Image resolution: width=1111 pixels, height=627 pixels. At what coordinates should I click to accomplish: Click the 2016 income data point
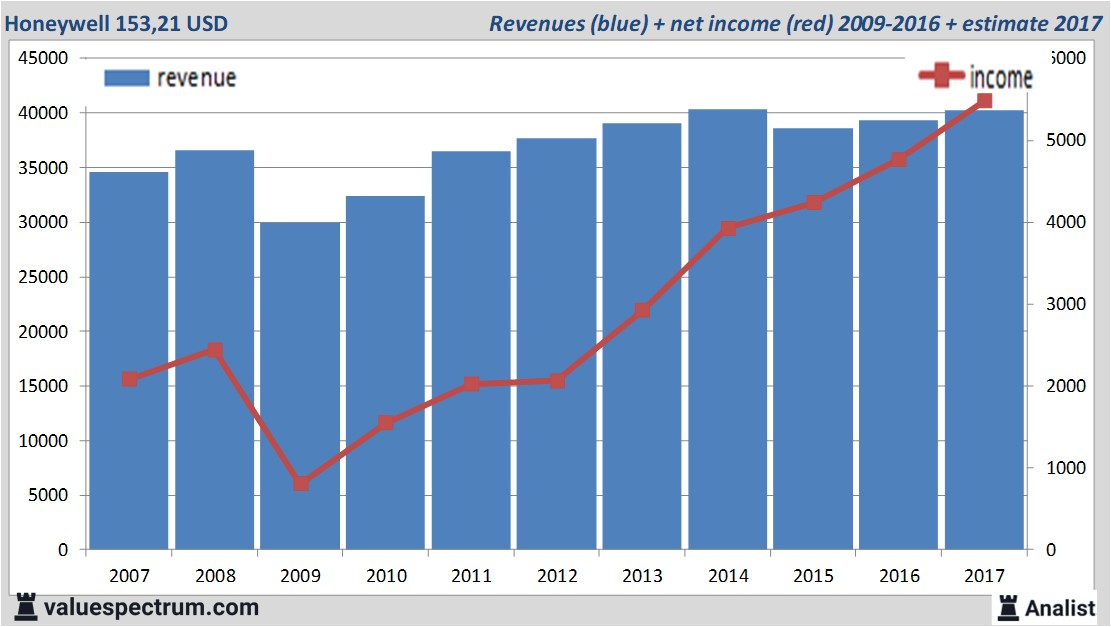coord(898,159)
